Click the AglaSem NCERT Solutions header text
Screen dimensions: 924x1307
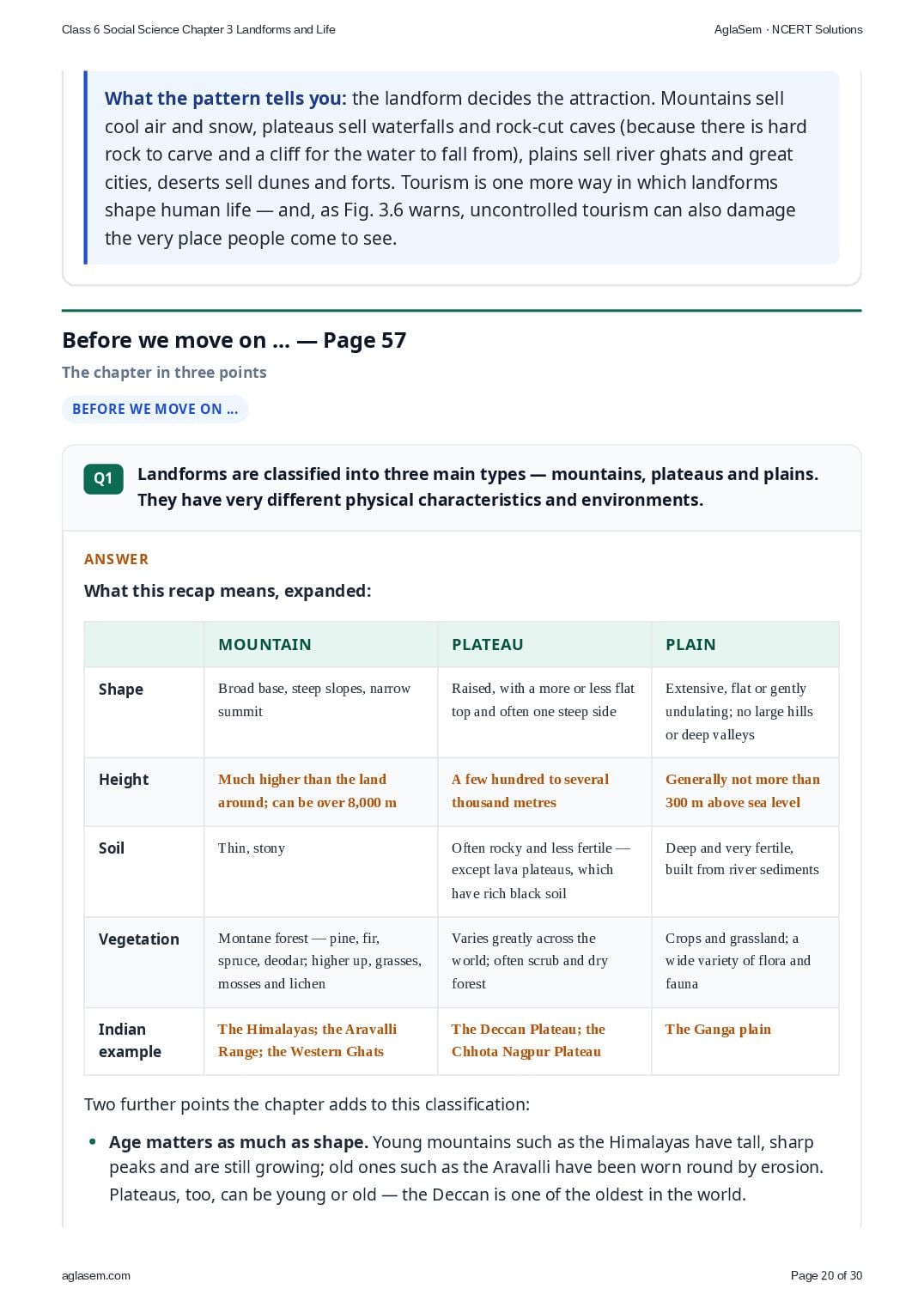coord(788,29)
